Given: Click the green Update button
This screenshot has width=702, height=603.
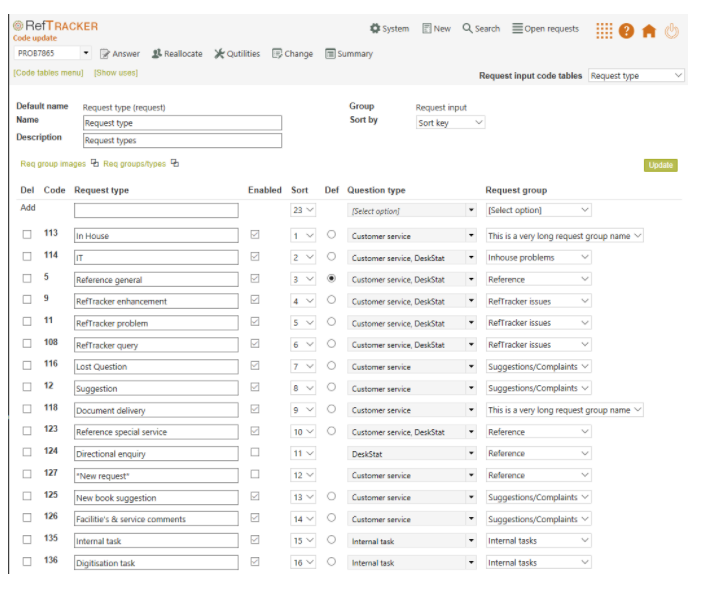Looking at the screenshot, I should (660, 165).
